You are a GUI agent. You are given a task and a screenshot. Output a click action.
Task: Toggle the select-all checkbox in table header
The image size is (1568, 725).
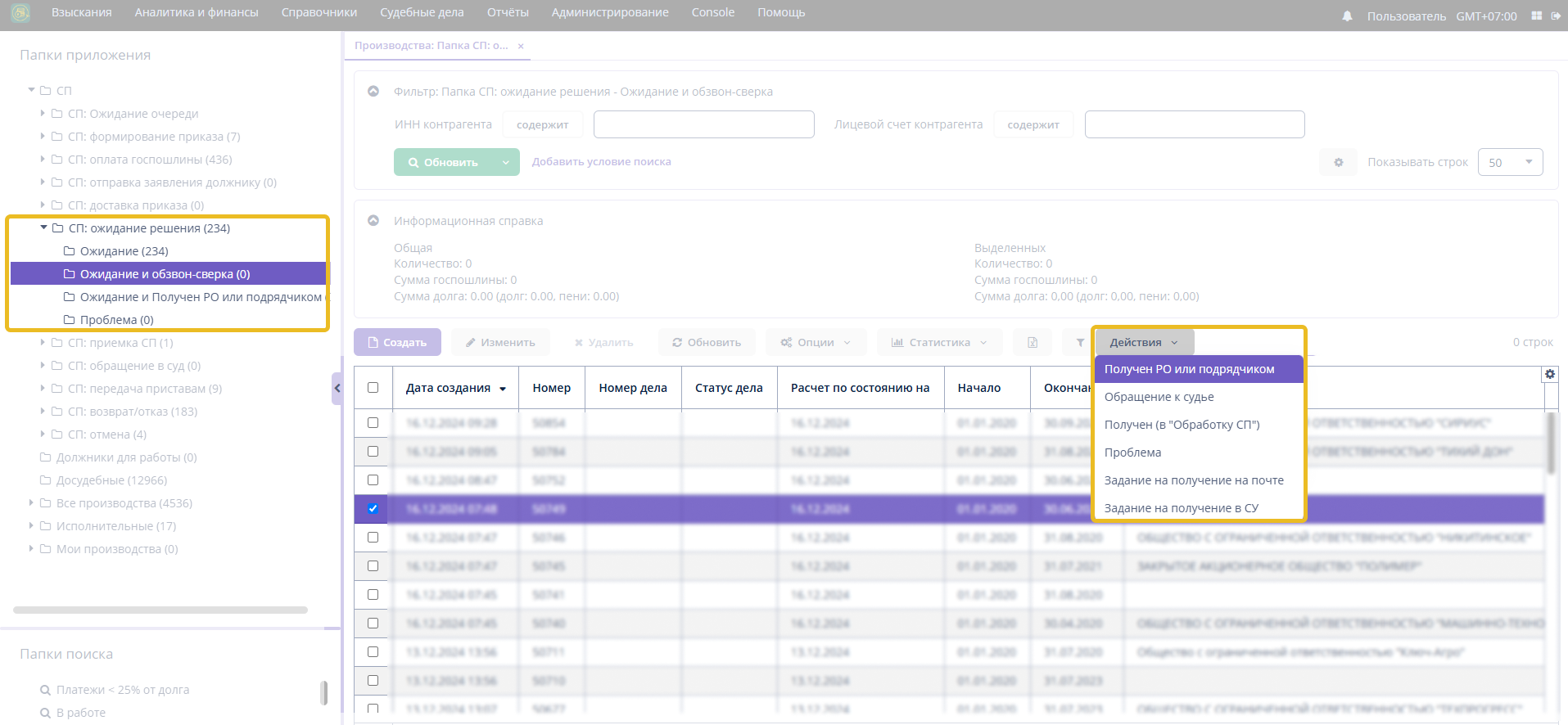tap(373, 388)
